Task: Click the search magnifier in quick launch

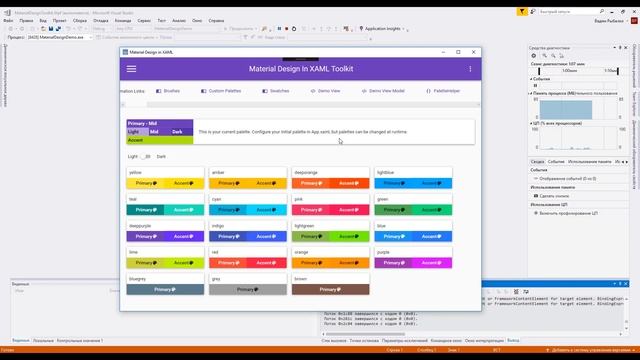Action: [x=602, y=12]
